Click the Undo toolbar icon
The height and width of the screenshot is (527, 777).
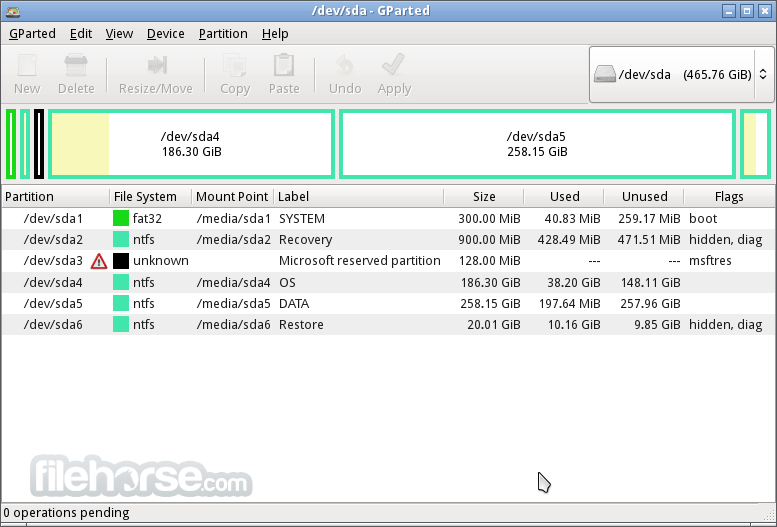(x=345, y=65)
